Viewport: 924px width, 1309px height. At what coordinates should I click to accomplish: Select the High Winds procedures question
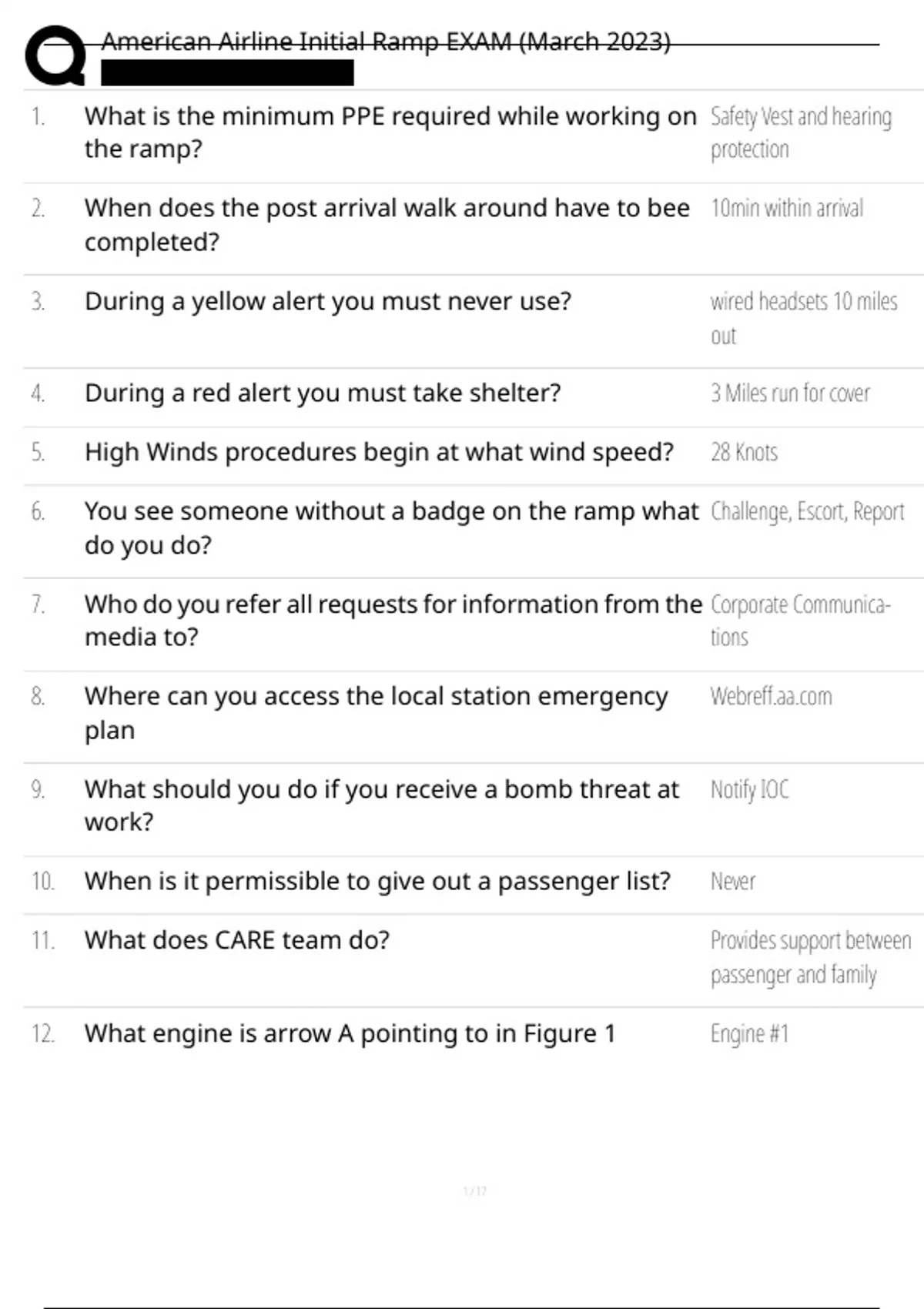point(379,452)
